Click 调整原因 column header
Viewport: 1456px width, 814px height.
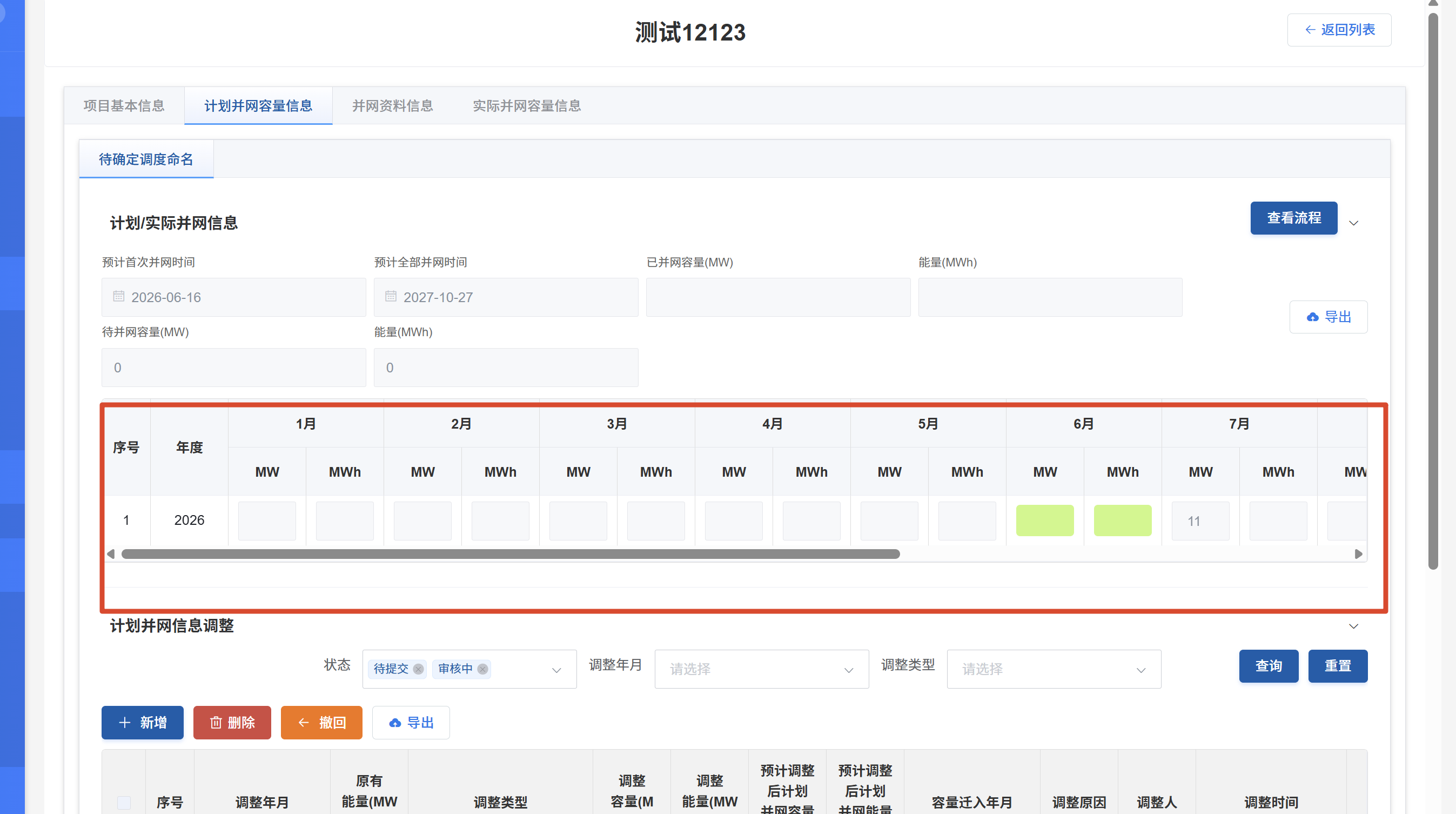pyautogui.click(x=1079, y=803)
